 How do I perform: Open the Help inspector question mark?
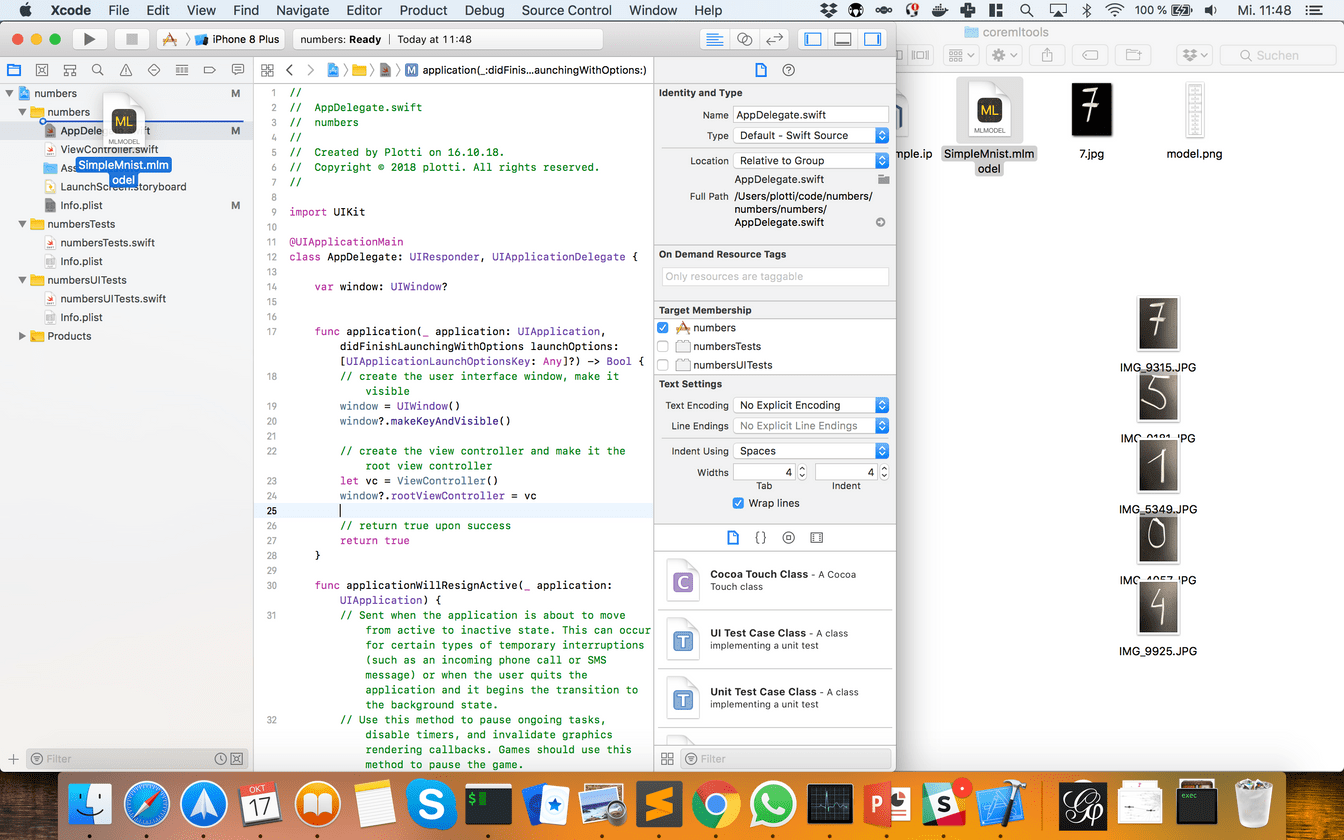coord(789,70)
